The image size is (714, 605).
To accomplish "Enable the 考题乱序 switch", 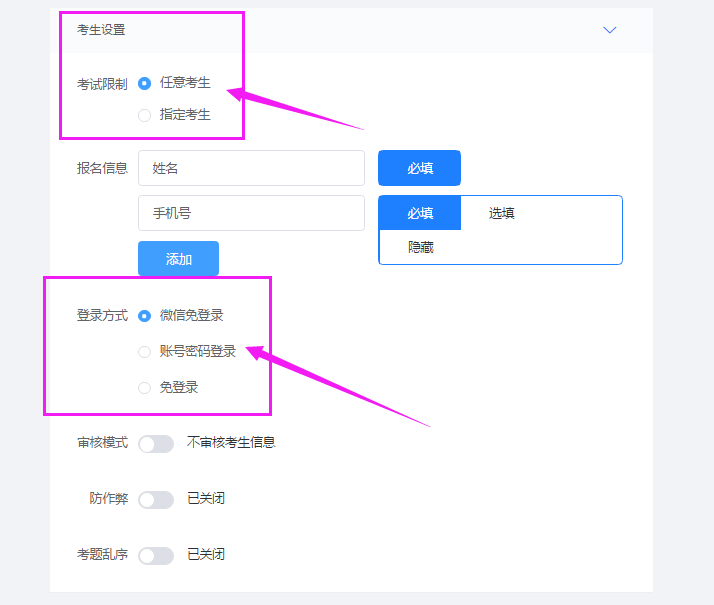I will (x=156, y=556).
